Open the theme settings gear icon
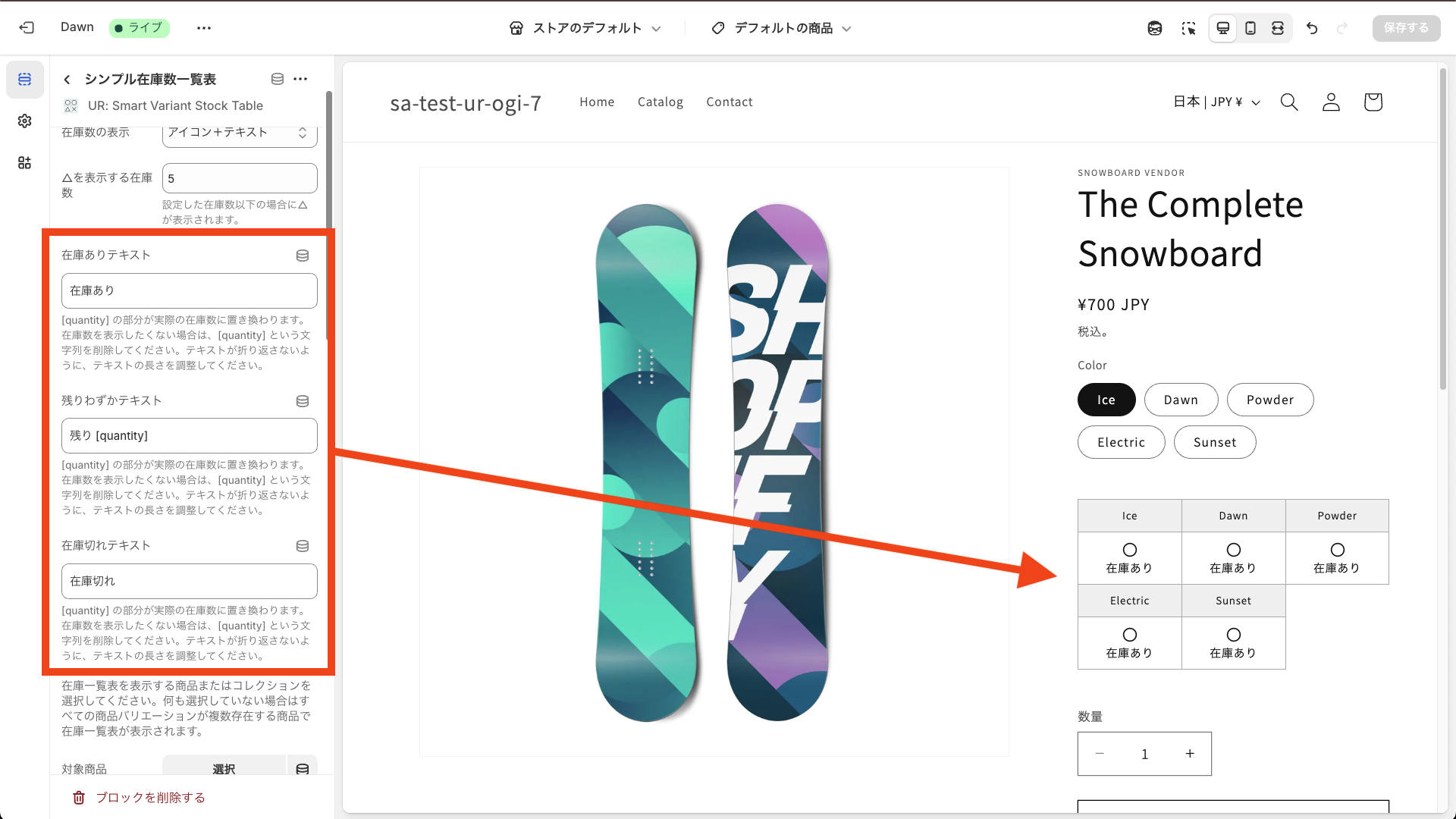 pyautogui.click(x=25, y=121)
